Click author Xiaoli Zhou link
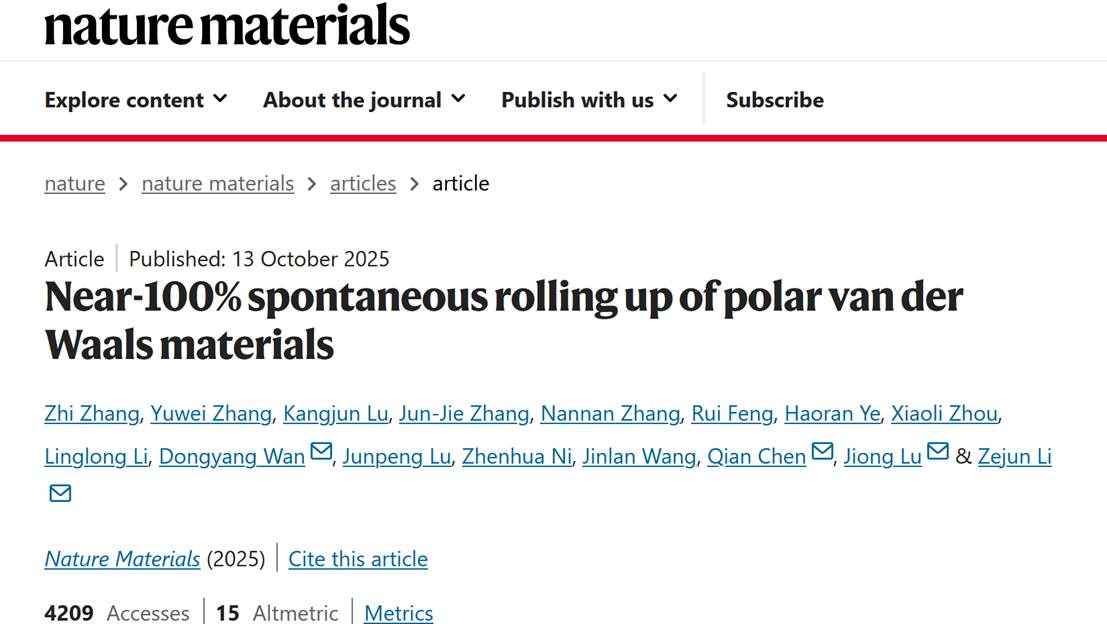Screen dimensions: 1107x624 (x=944, y=414)
